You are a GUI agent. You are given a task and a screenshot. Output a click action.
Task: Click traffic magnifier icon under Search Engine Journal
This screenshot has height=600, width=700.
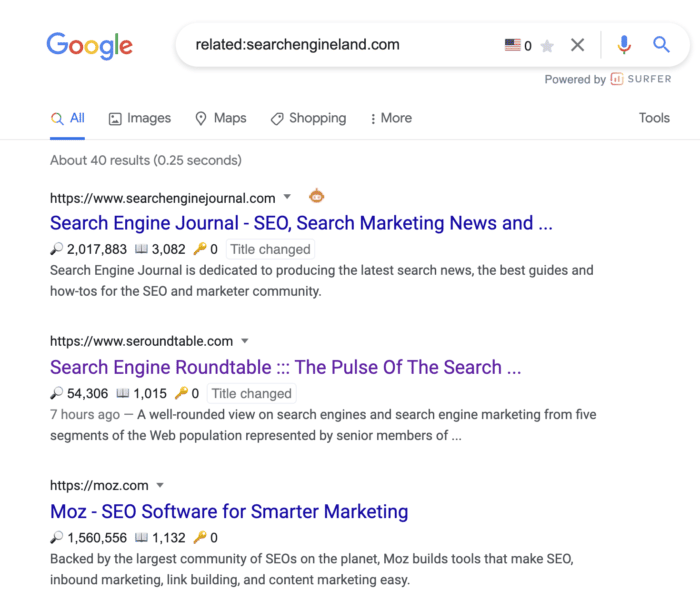coord(57,250)
